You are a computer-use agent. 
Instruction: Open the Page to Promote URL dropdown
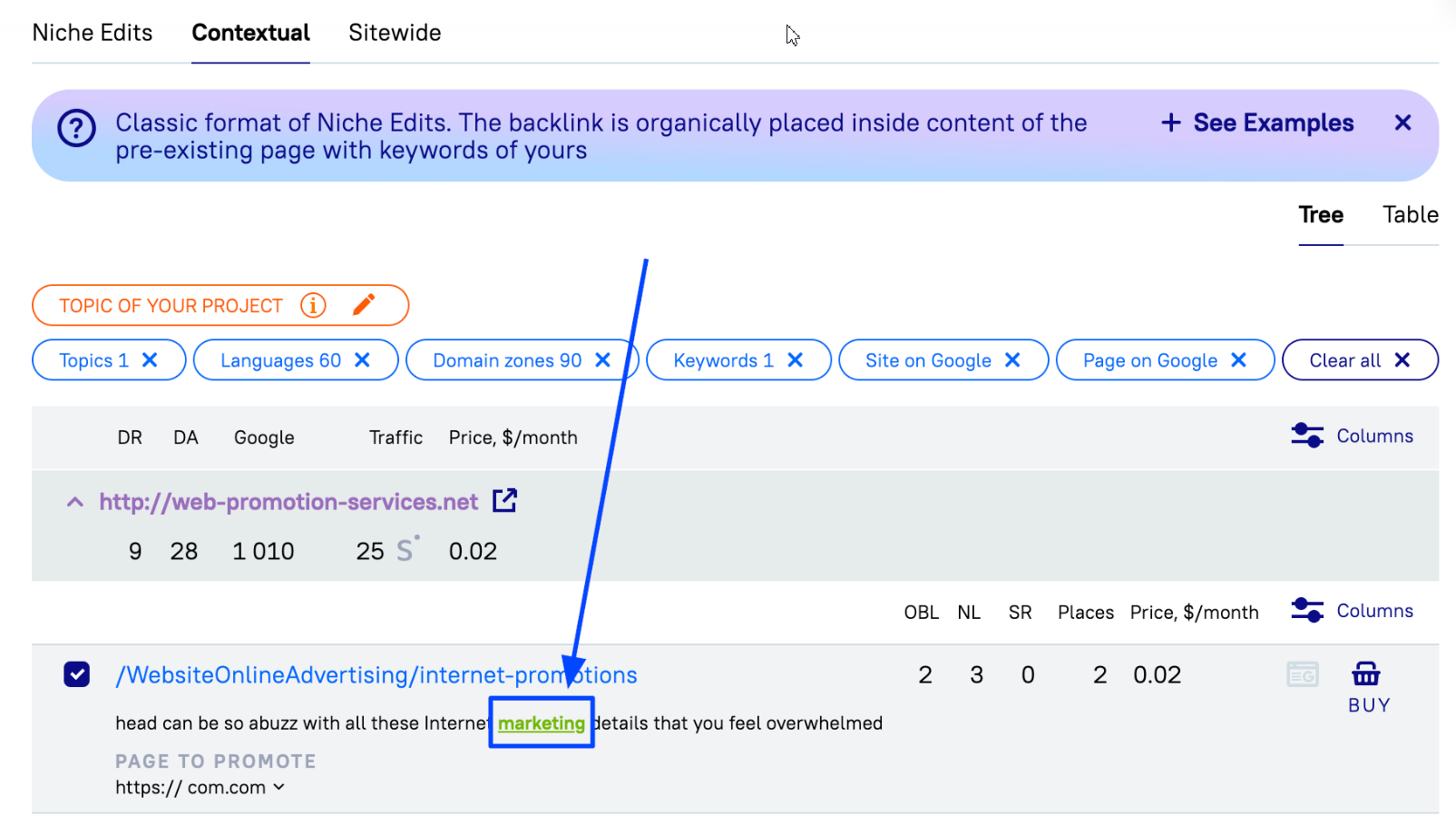click(x=279, y=787)
